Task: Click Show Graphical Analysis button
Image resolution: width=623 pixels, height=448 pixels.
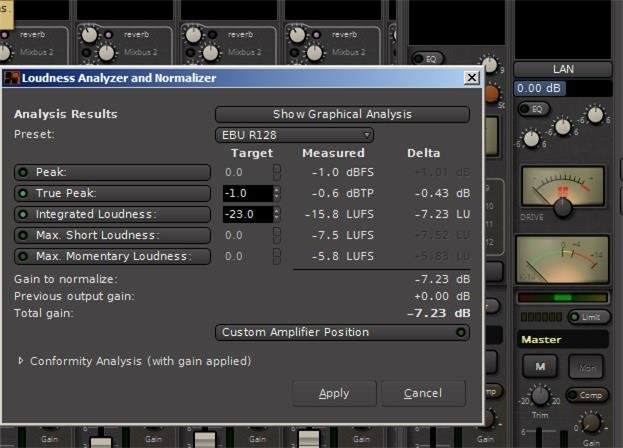Action: (x=342, y=114)
